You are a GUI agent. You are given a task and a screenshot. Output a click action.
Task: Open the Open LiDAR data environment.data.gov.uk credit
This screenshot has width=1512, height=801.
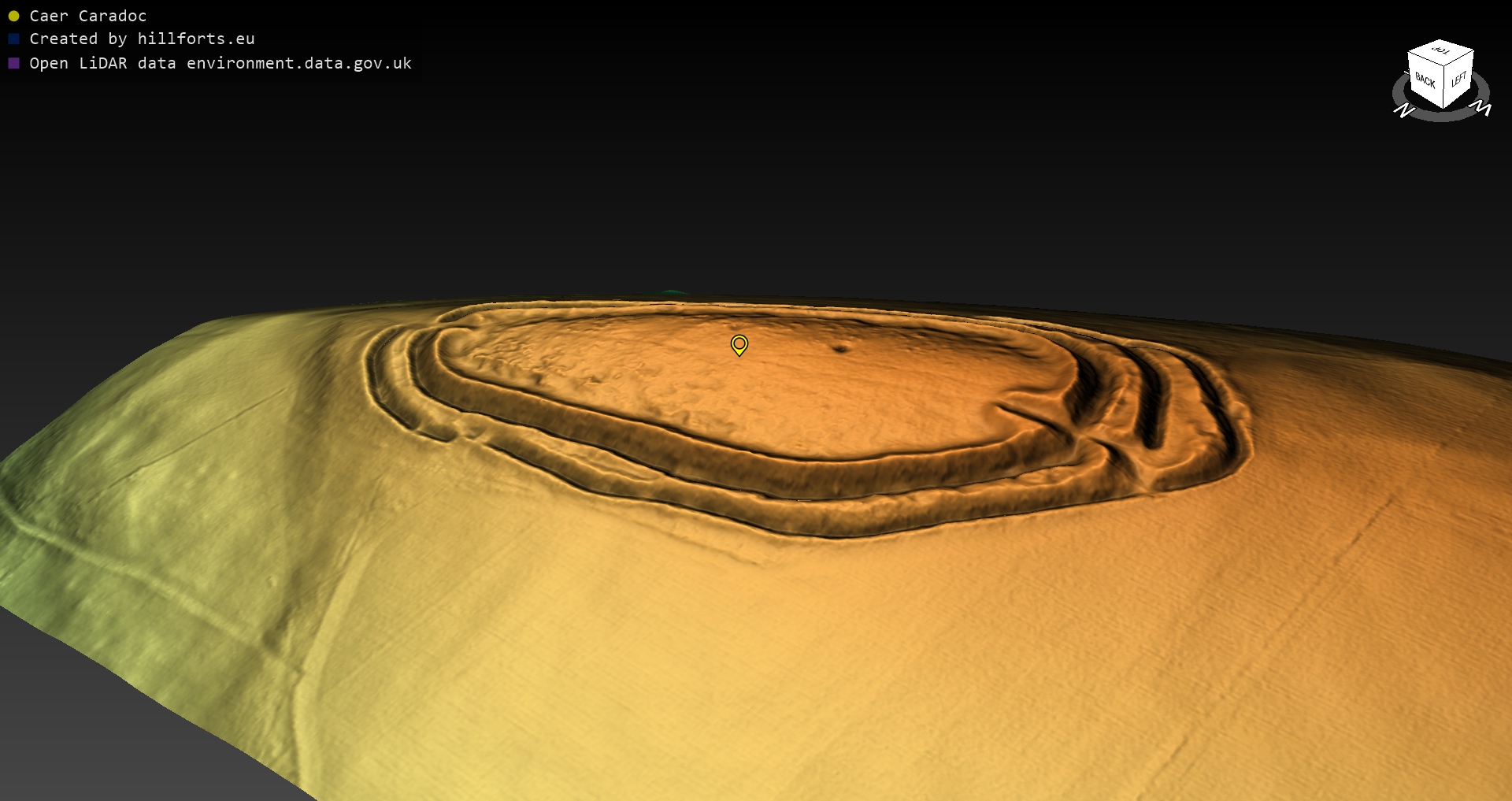pos(220,63)
